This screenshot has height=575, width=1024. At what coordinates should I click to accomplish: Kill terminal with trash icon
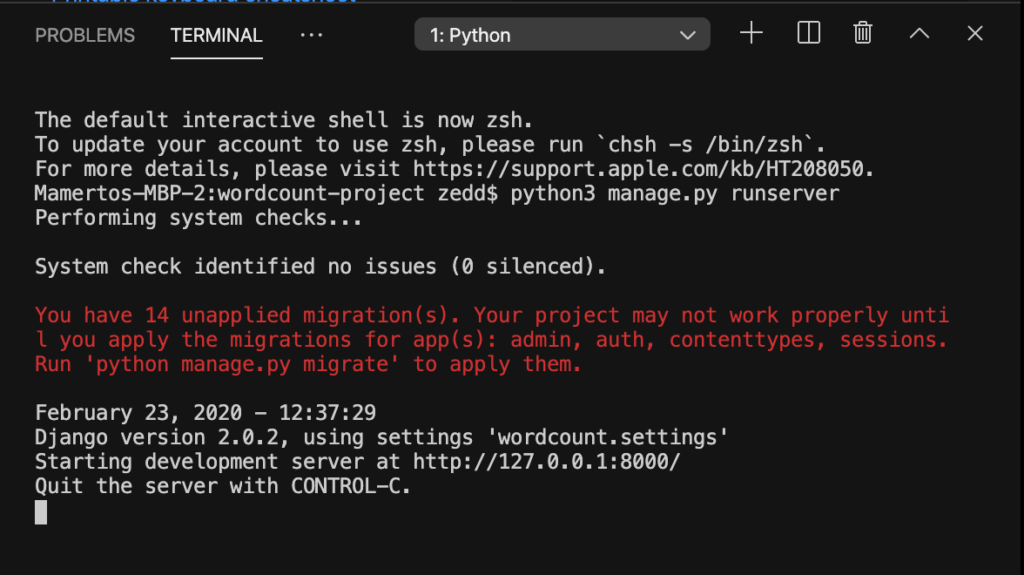pyautogui.click(x=863, y=33)
